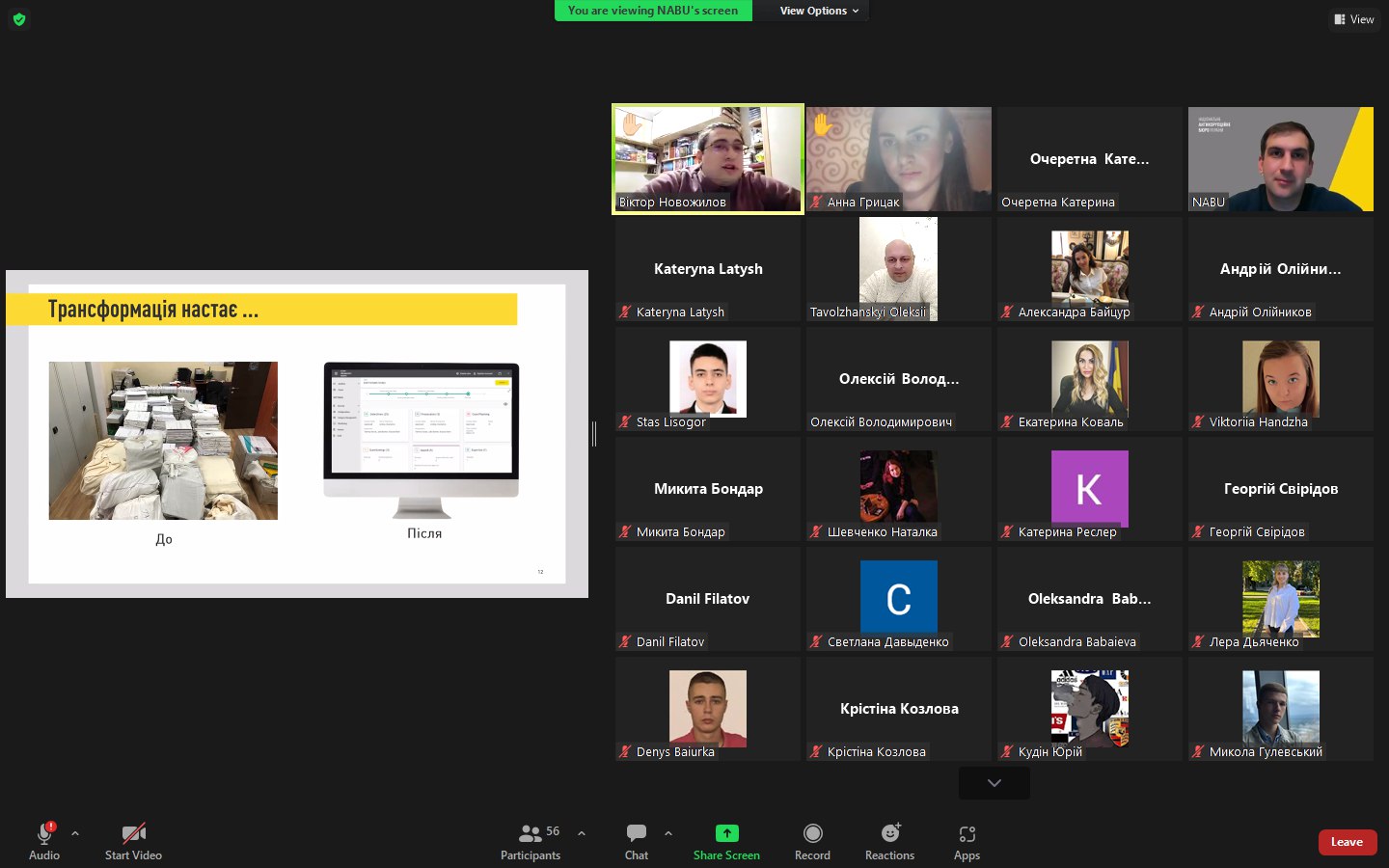The width and height of the screenshot is (1389, 868).
Task: Start recording with the Record icon
Action: click(x=812, y=833)
